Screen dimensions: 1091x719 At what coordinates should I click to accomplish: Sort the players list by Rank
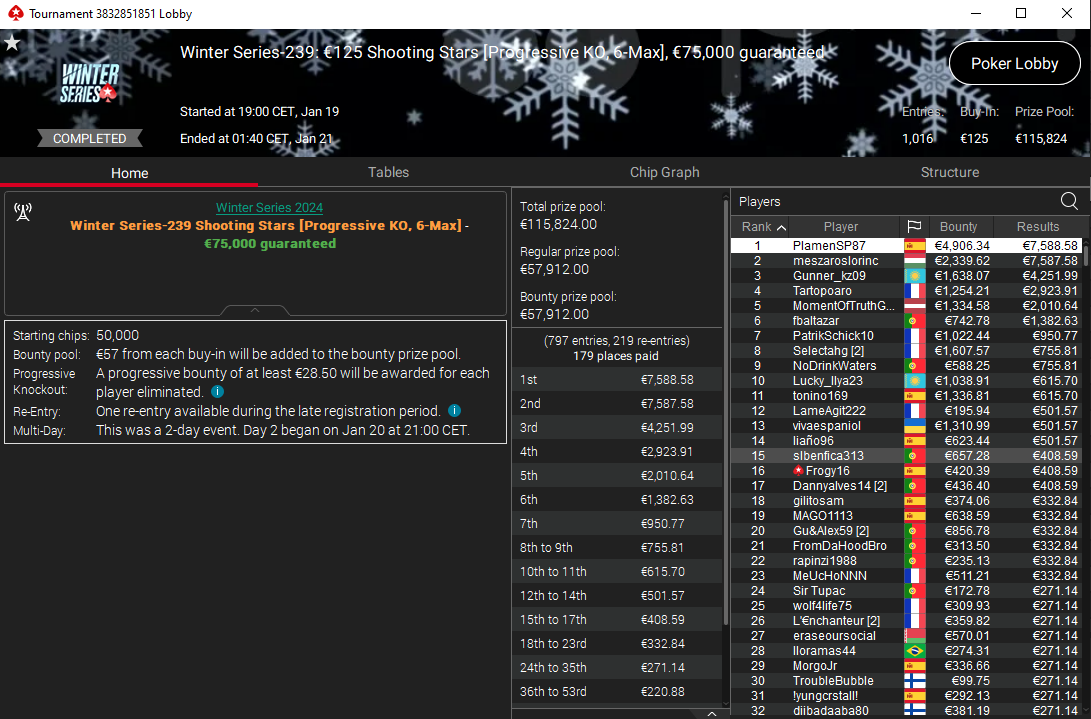pyautogui.click(x=763, y=226)
